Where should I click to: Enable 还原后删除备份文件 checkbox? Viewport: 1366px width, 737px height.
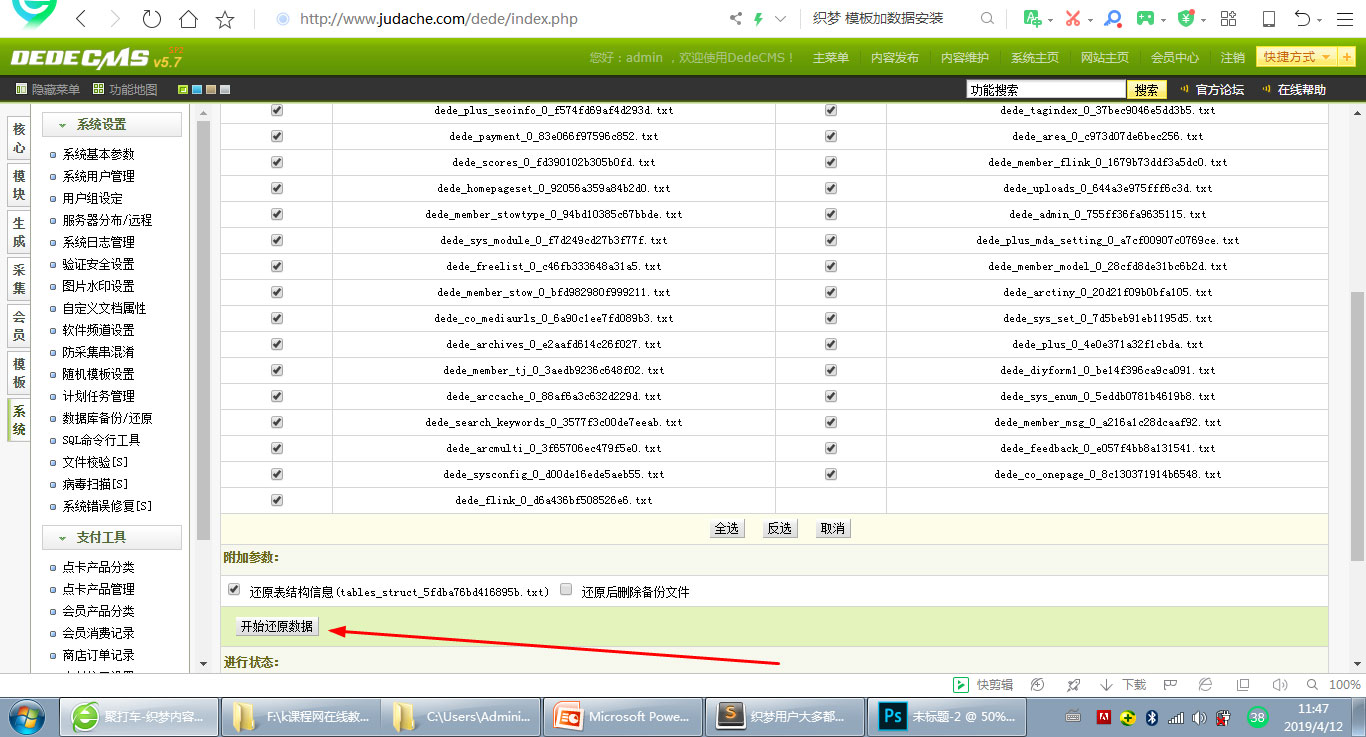[x=566, y=590]
